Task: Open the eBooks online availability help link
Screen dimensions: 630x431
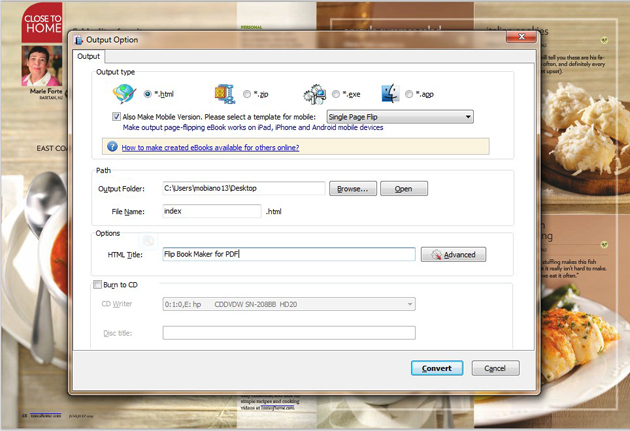Action: coord(210,147)
